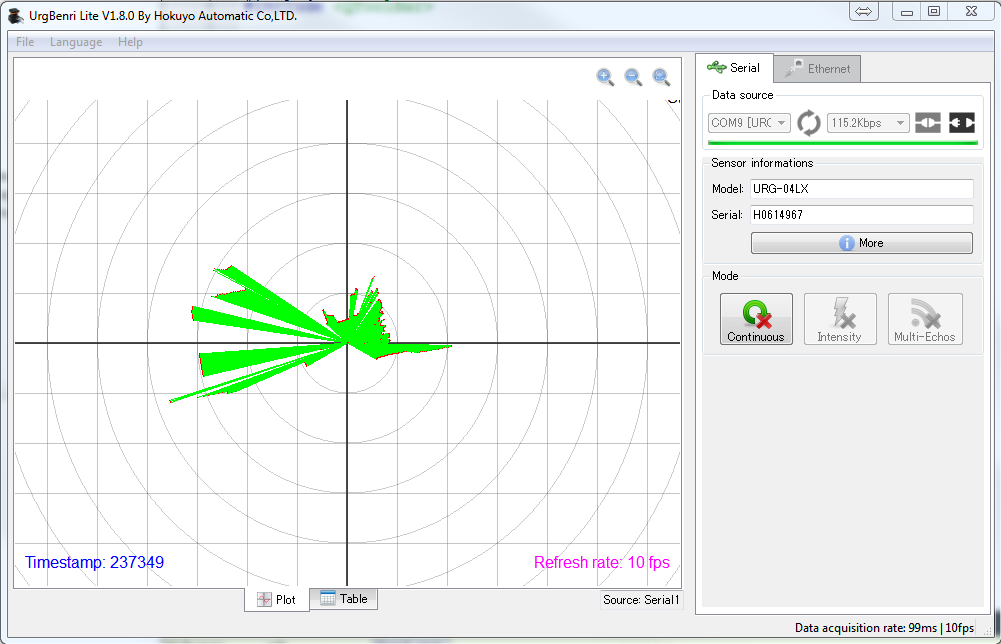Open the File menu

pyautogui.click(x=25, y=42)
